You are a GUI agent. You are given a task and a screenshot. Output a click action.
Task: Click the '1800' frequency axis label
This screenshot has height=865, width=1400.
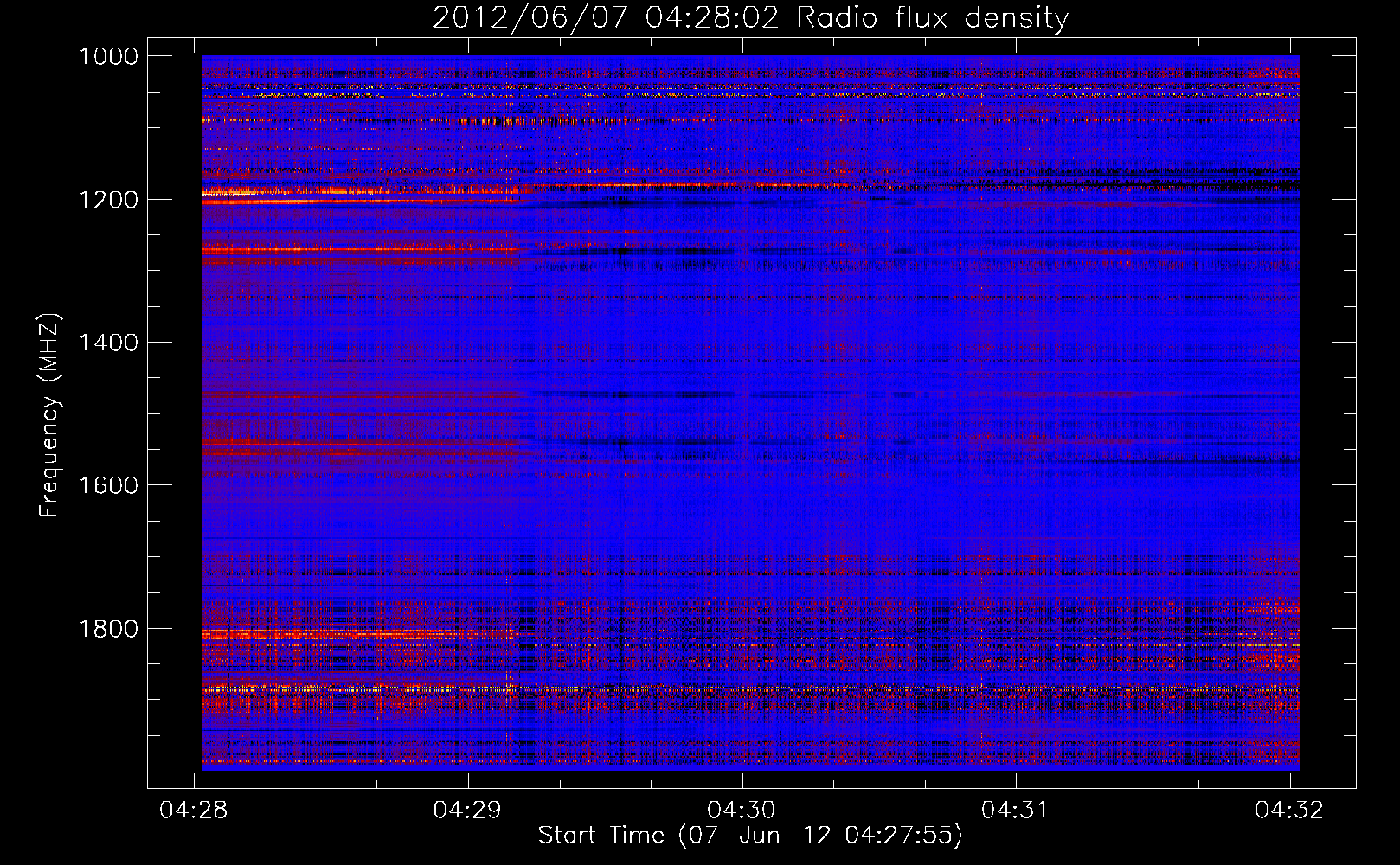pos(108,629)
